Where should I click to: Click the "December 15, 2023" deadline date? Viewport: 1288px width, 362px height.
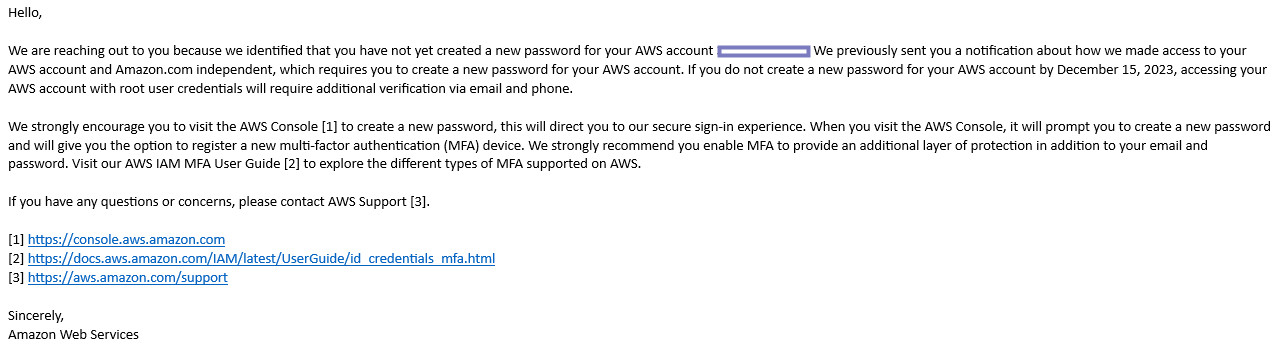point(1113,70)
